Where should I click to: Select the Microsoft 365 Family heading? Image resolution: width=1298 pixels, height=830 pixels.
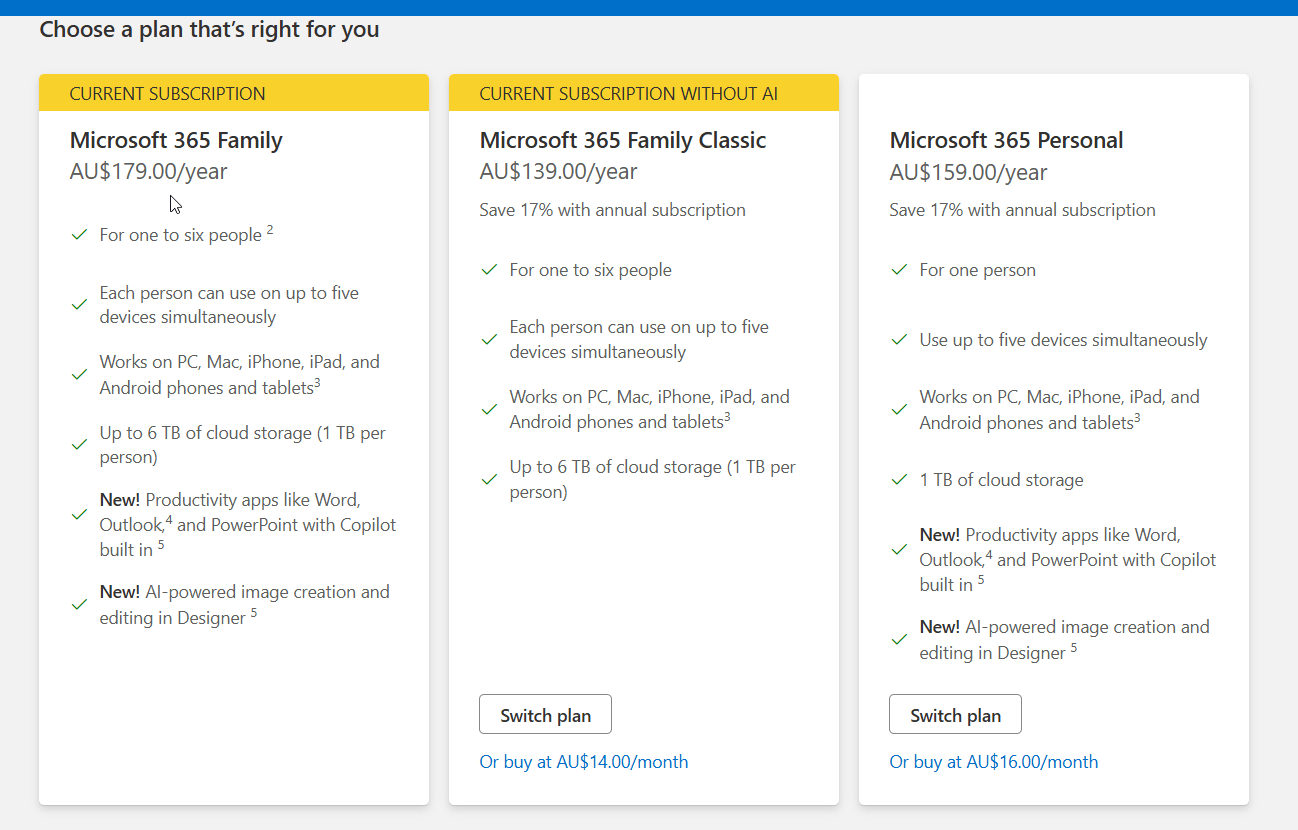176,140
